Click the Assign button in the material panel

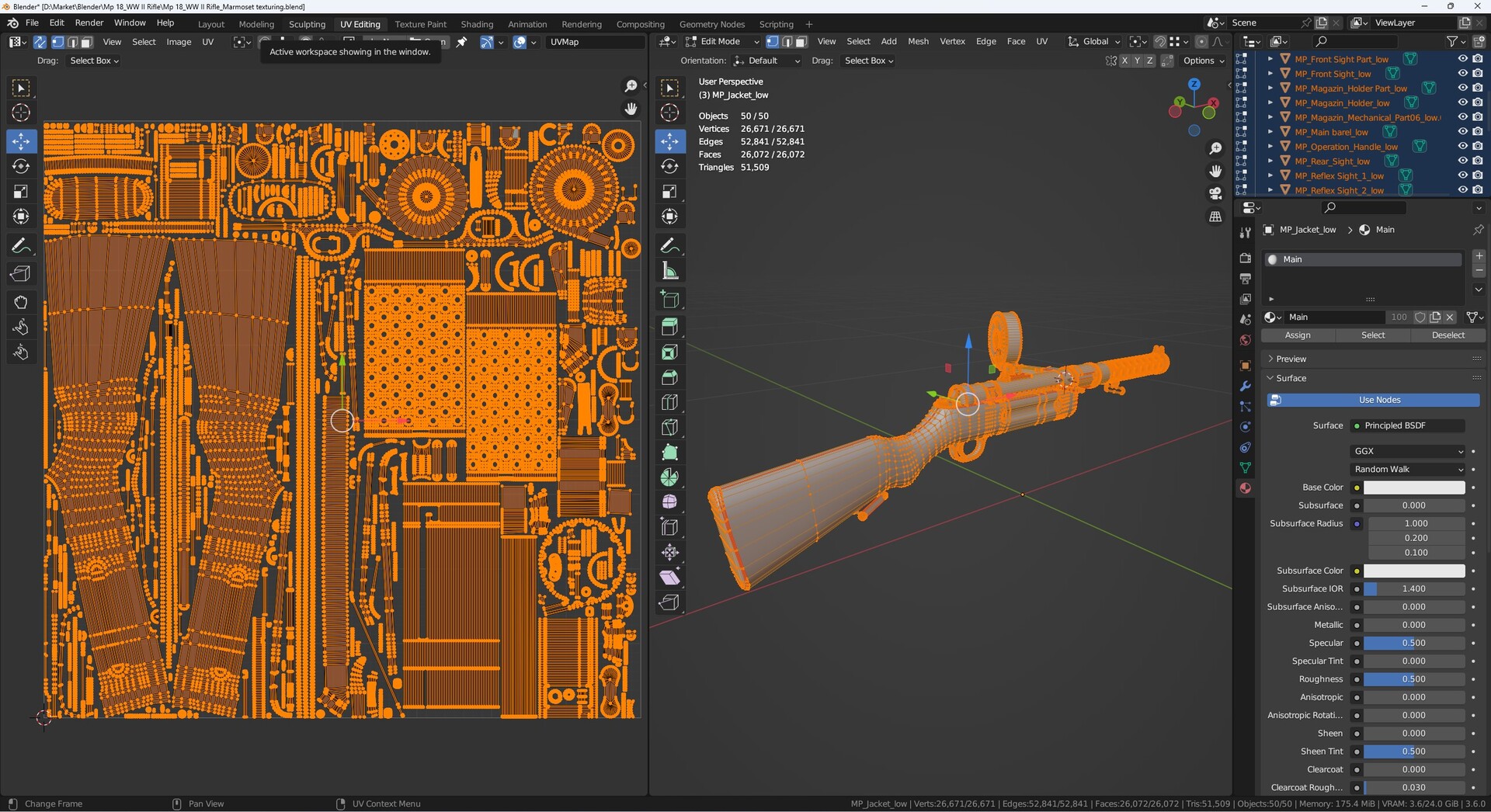click(x=1298, y=335)
